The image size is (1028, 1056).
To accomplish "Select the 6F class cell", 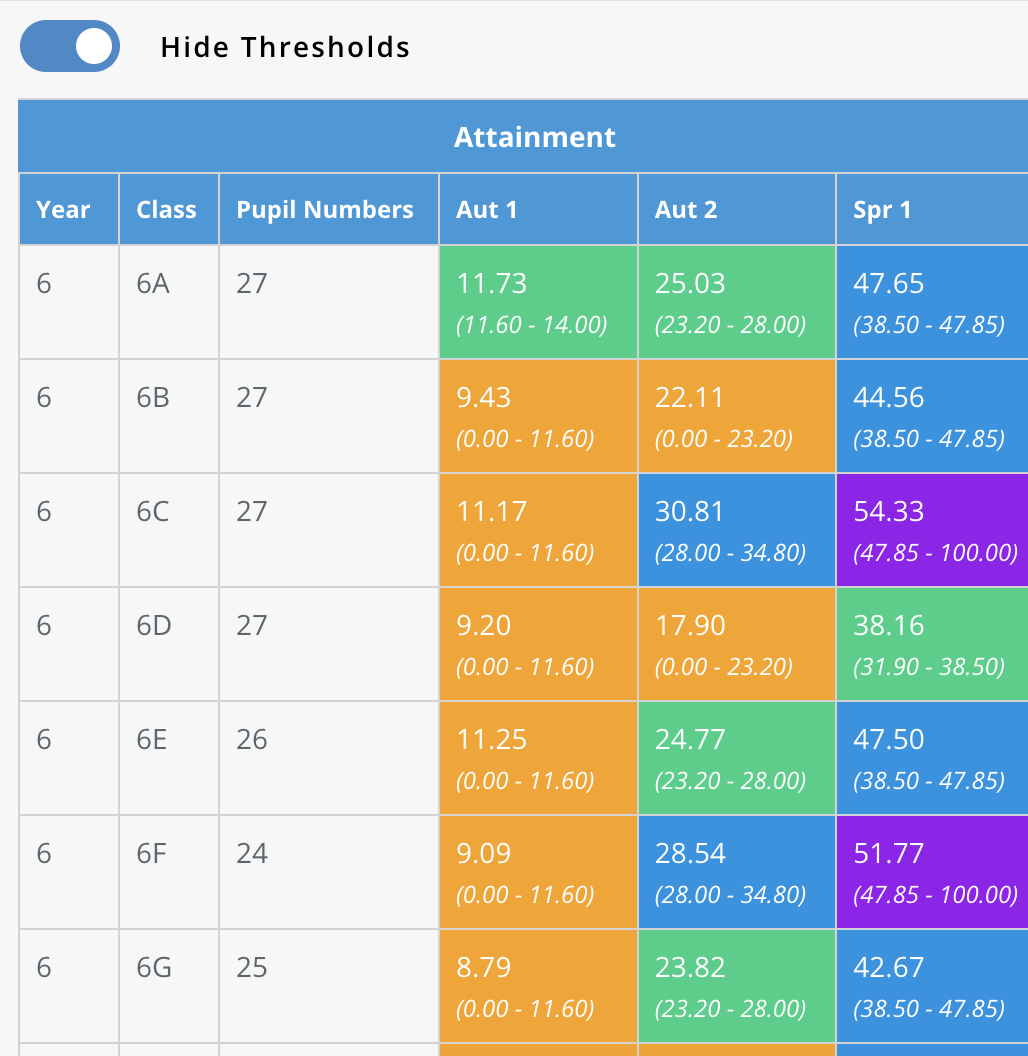I will pyautogui.click(x=169, y=872).
